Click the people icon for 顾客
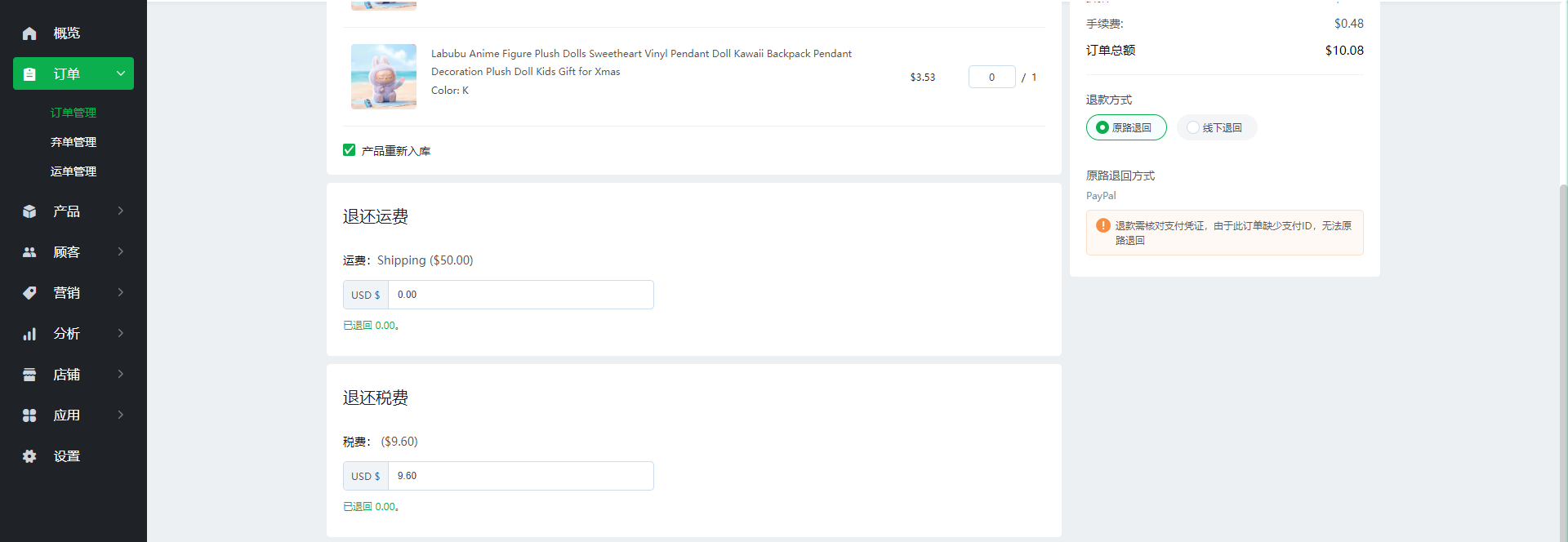The image size is (1568, 542). click(x=29, y=252)
